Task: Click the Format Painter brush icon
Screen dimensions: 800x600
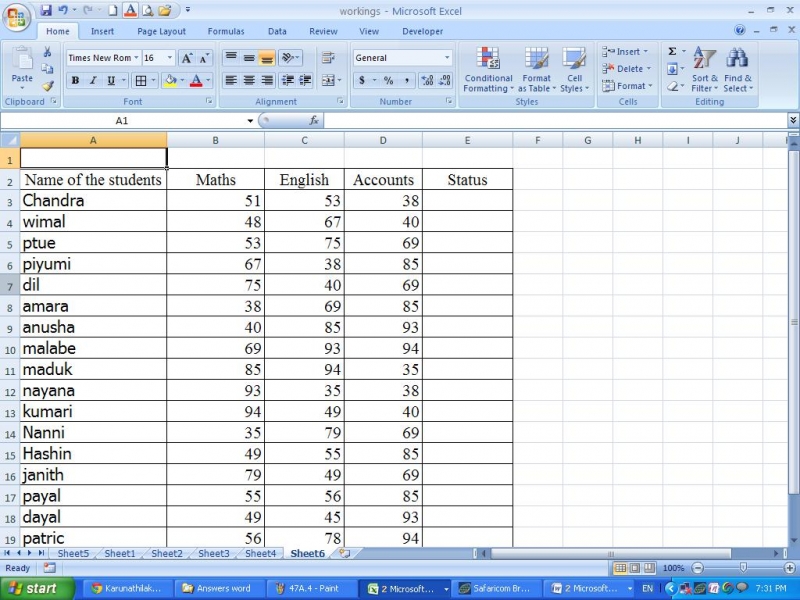Action: pyautogui.click(x=47, y=87)
